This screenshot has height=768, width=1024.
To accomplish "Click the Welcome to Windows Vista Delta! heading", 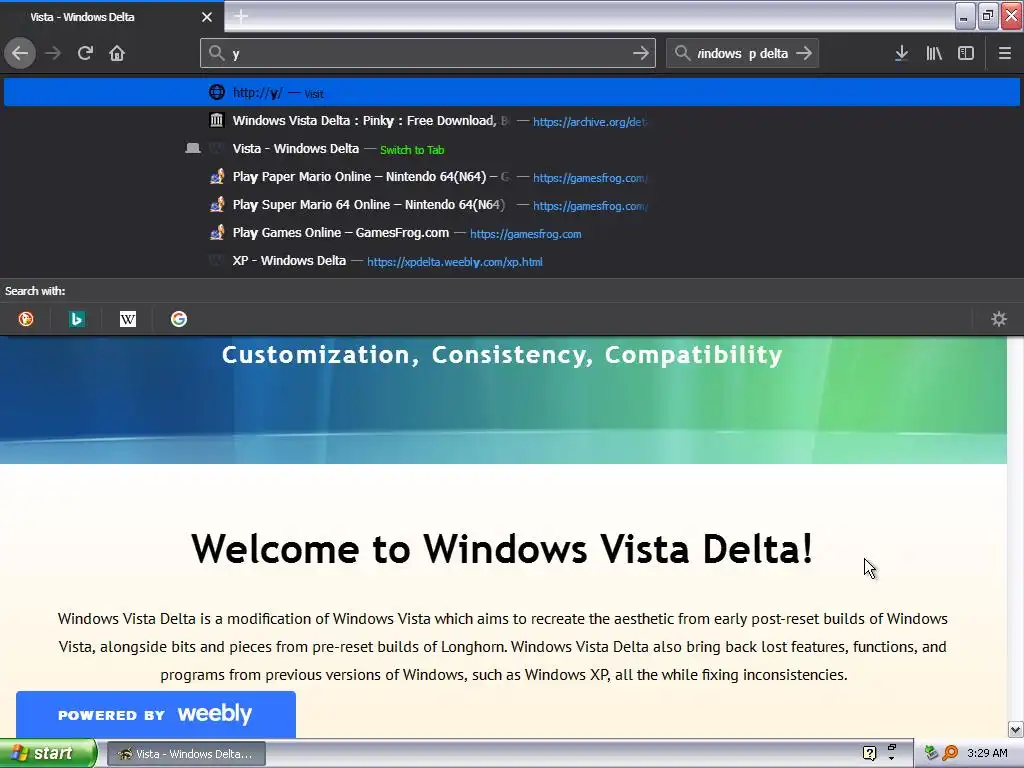I will coord(502,548).
